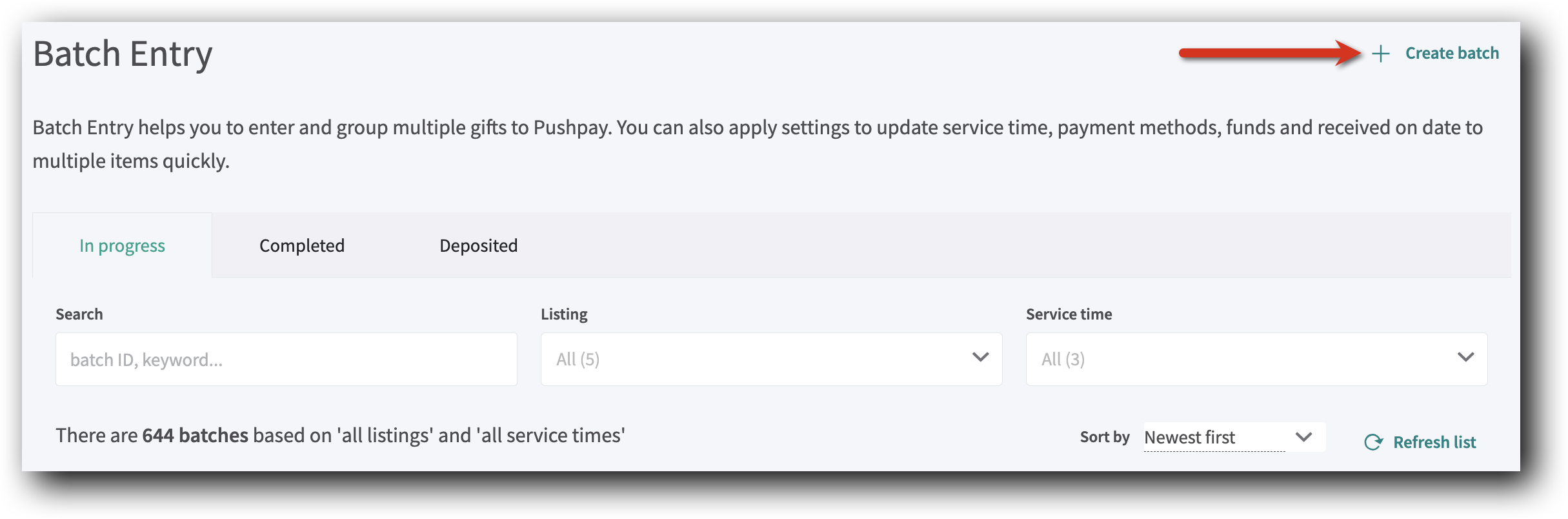Click the chevron on the Listing dropdown
This screenshot has height=519, width=1568.
point(980,356)
